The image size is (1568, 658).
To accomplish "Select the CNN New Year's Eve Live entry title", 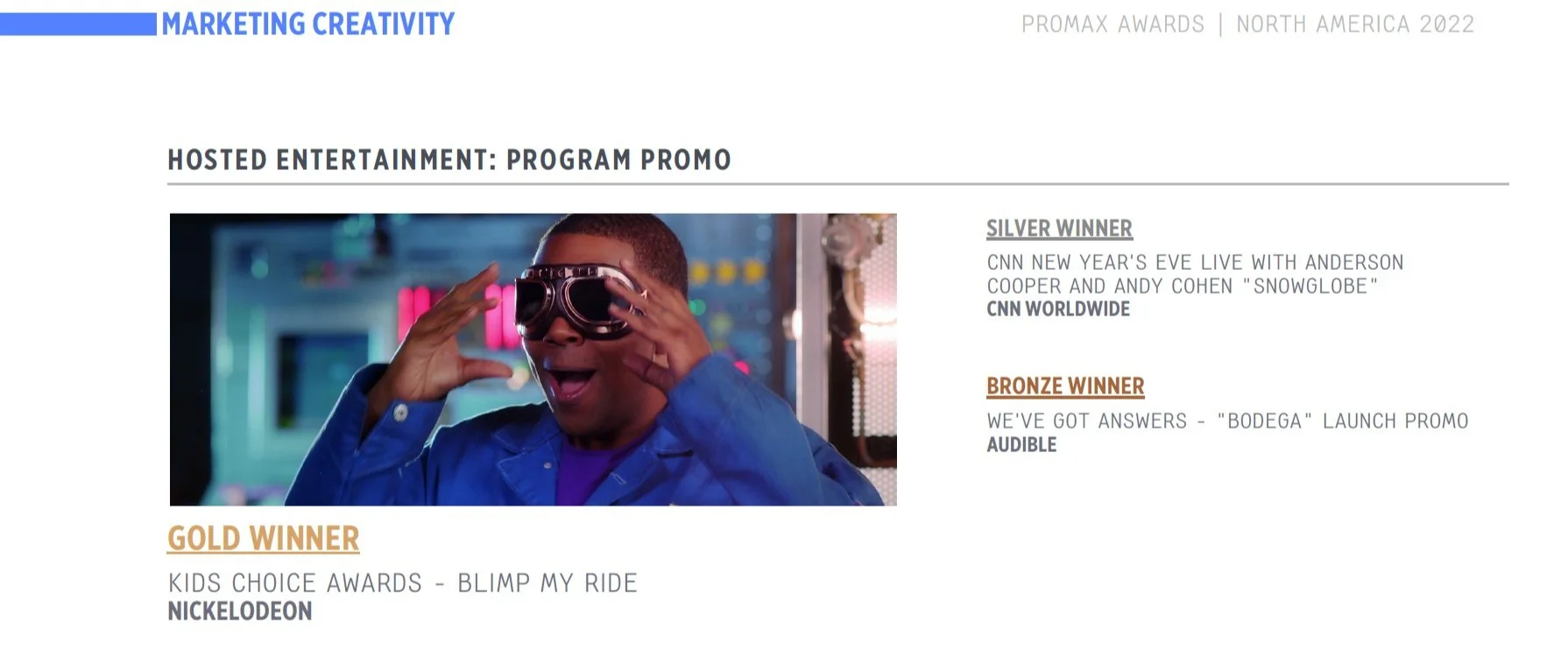I will point(1195,274).
